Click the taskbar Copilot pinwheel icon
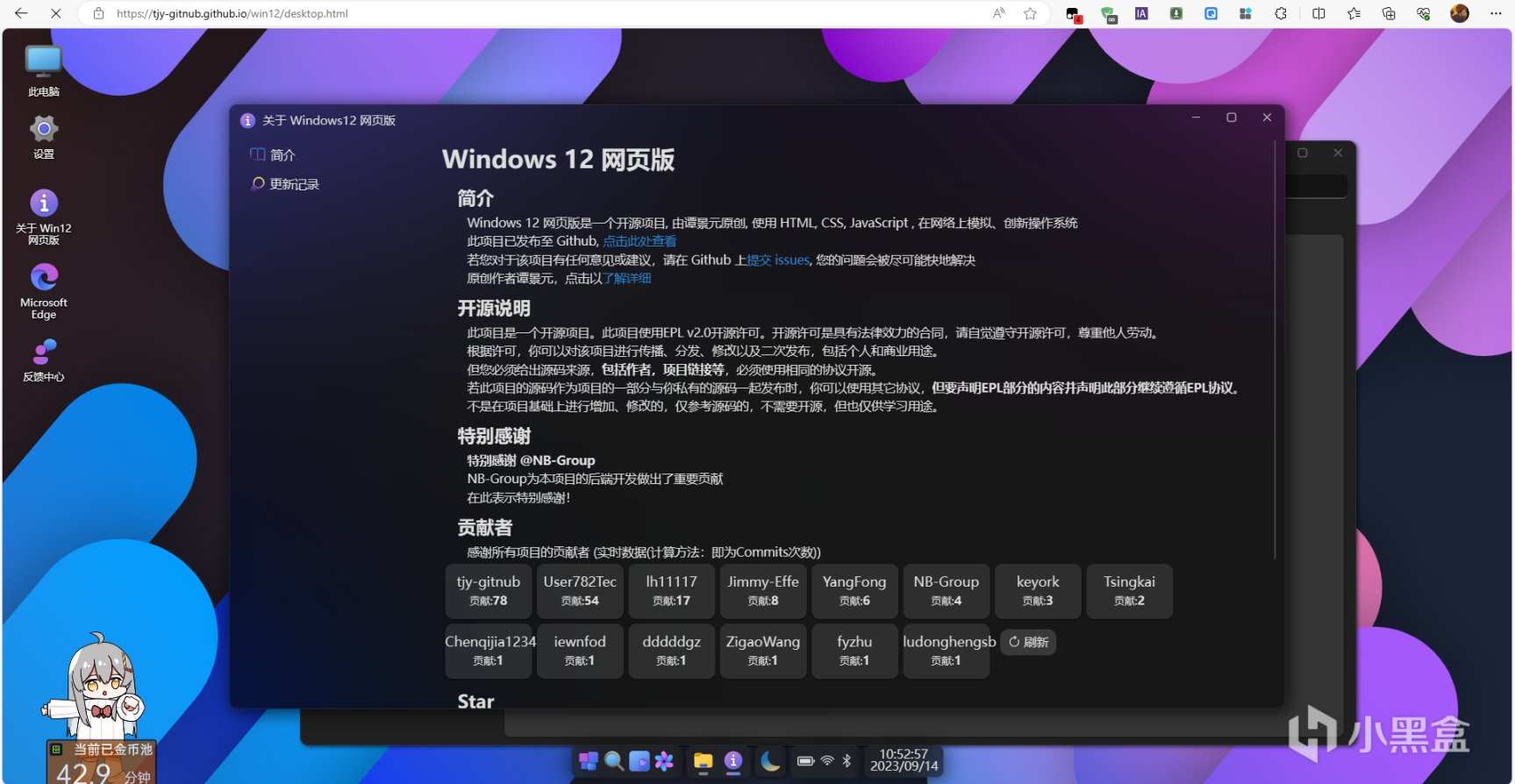This screenshot has height=784, width=1515. [664, 760]
